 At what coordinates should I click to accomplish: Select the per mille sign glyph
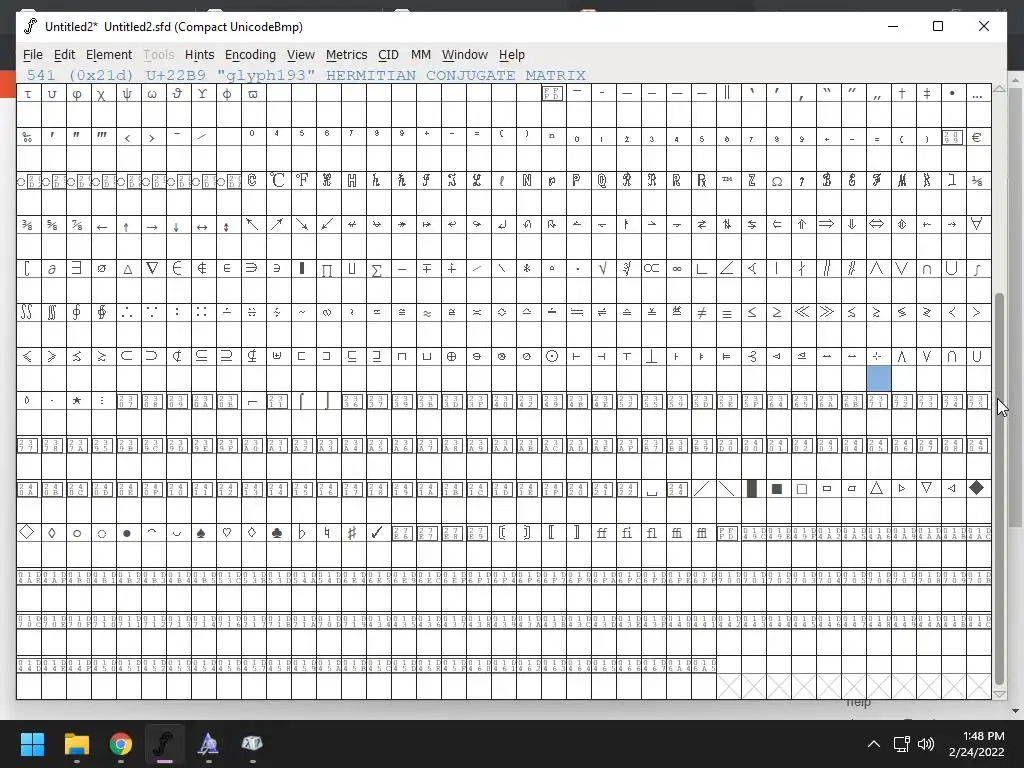(x=27, y=138)
